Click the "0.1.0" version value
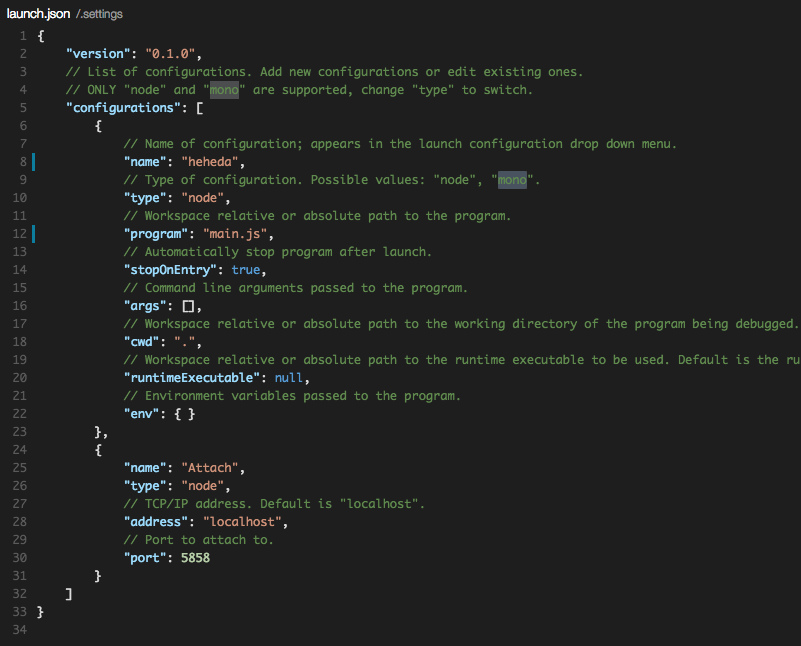 170,54
